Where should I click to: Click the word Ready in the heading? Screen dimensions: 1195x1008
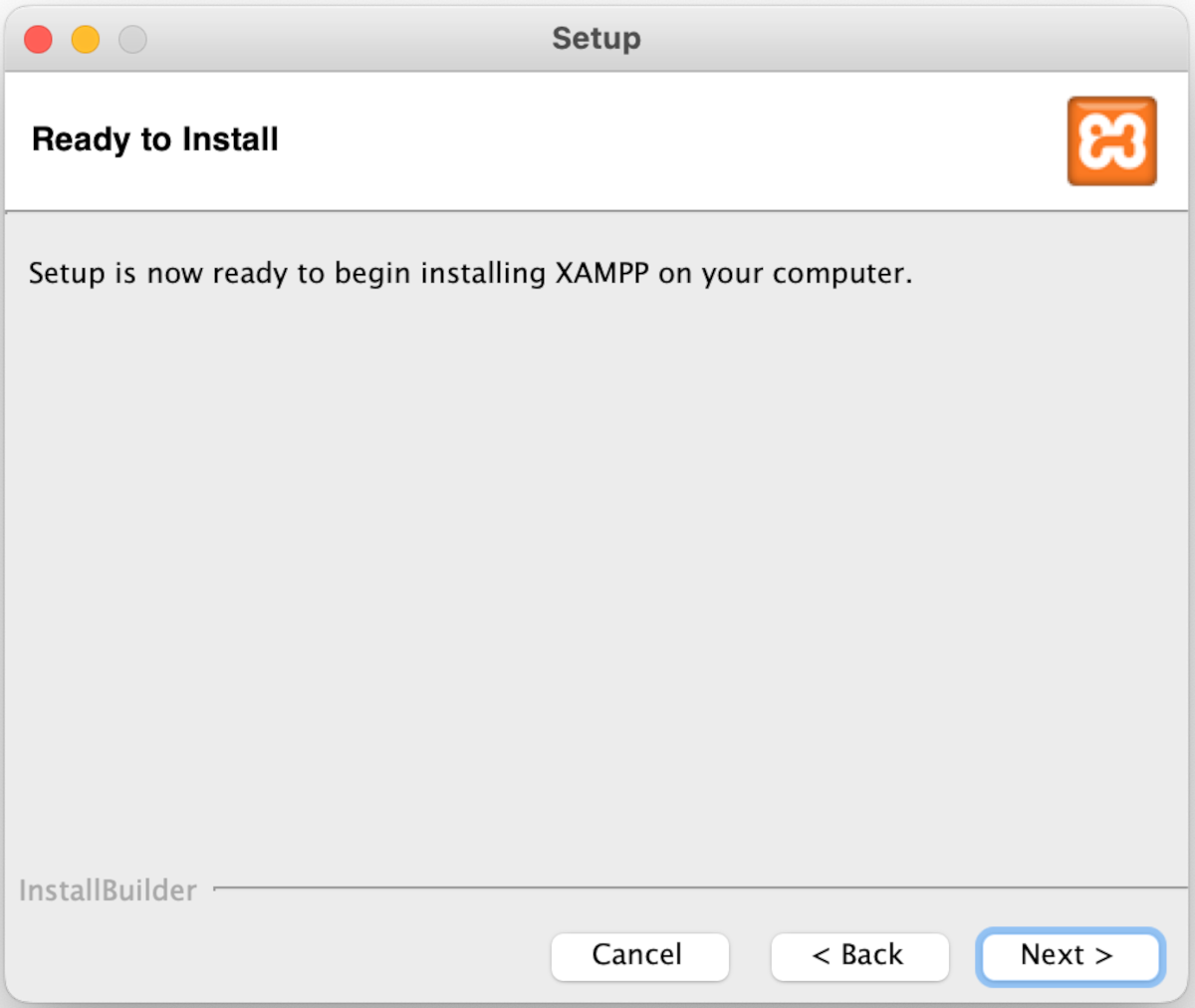pyautogui.click(x=81, y=139)
